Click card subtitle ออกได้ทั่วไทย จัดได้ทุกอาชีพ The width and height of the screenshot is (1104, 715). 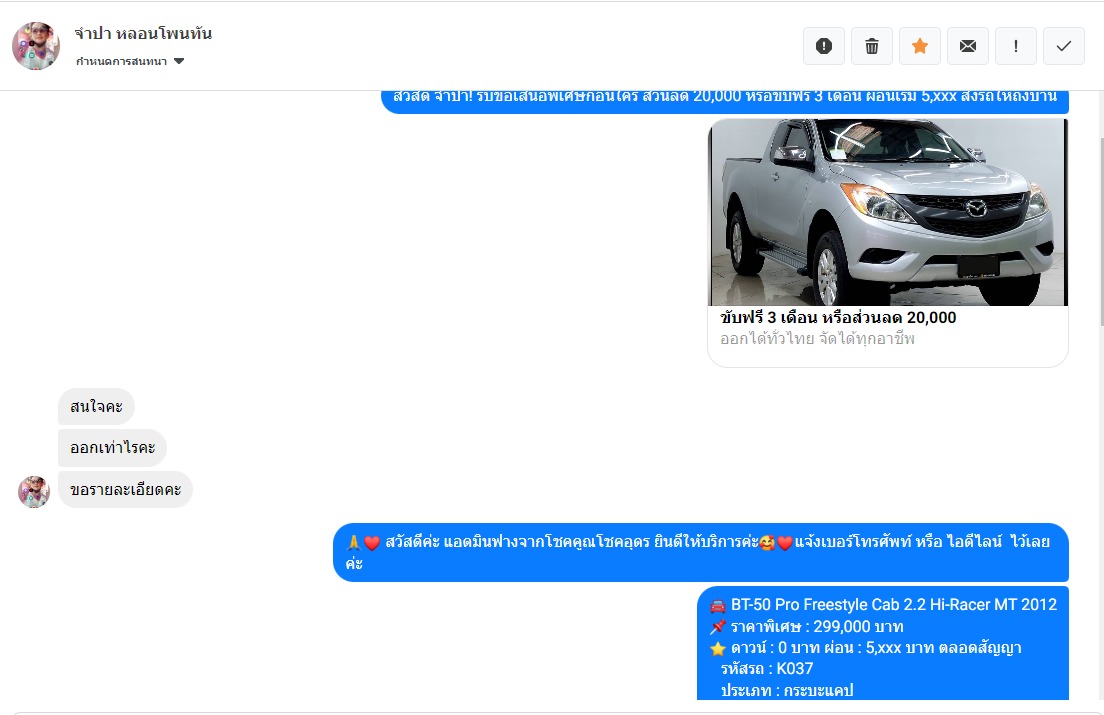(x=817, y=338)
